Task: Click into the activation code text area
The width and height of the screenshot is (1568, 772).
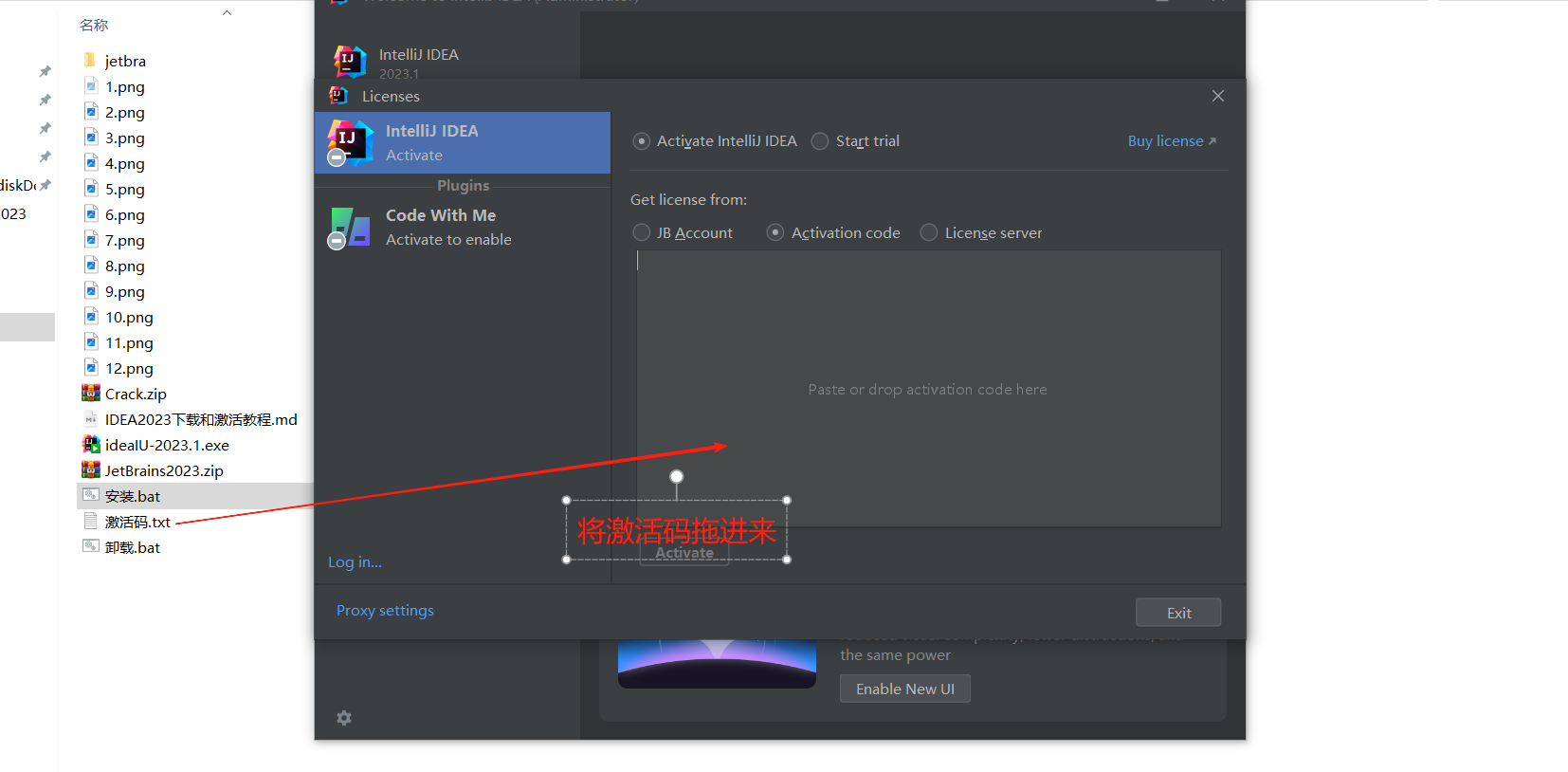Action: click(x=928, y=389)
